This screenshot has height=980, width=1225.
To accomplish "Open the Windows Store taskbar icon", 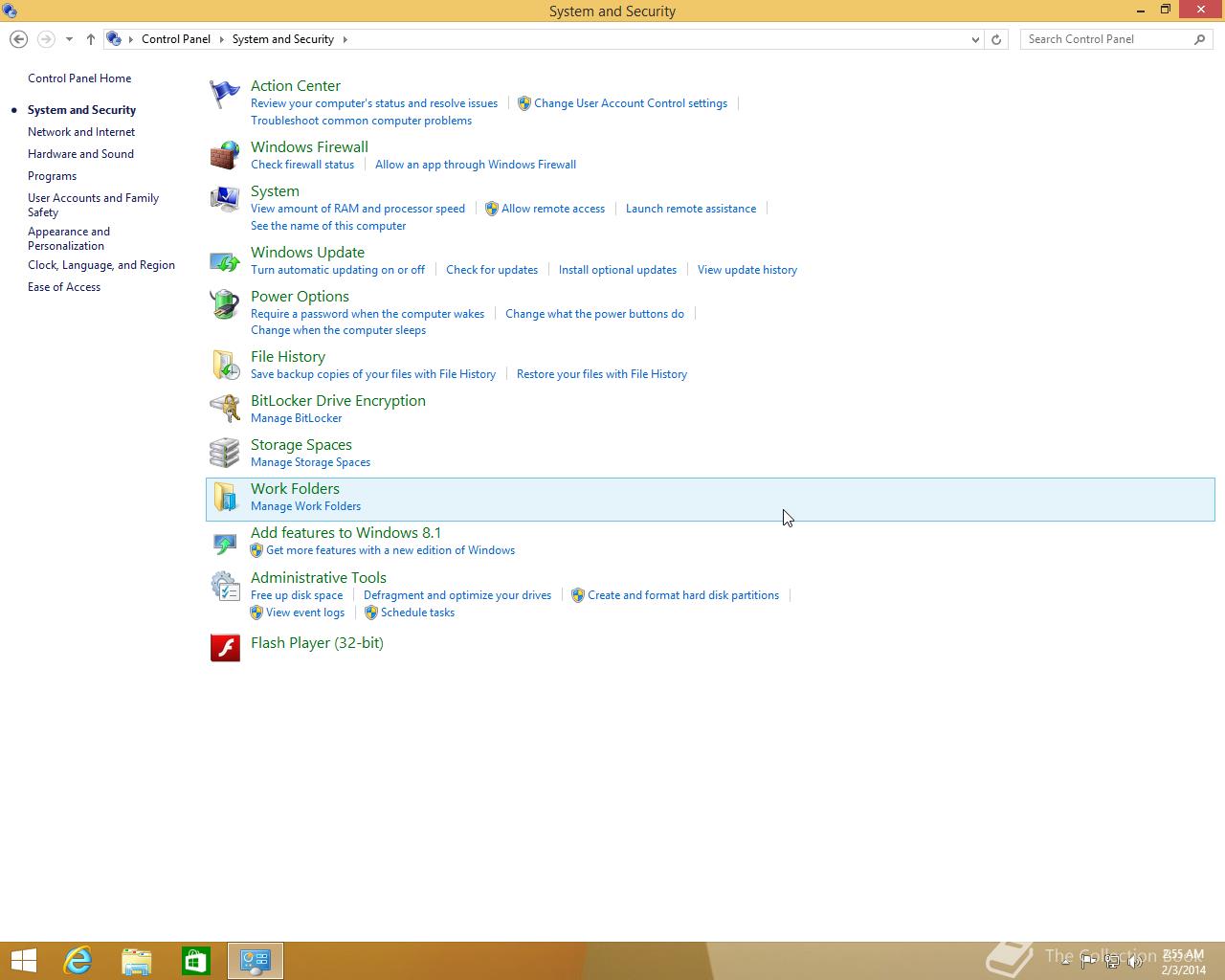I will [x=196, y=961].
